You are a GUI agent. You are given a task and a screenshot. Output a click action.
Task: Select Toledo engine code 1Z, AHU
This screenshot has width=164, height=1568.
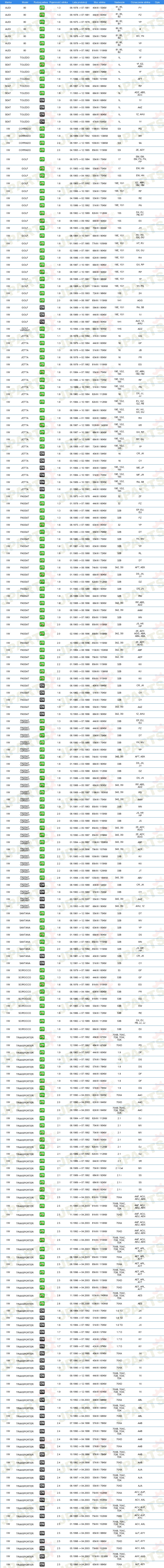pos(140,115)
